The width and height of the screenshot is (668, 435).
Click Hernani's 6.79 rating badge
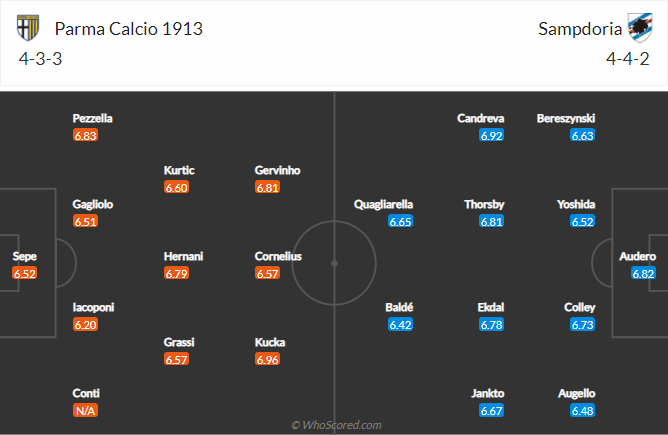pos(177,273)
